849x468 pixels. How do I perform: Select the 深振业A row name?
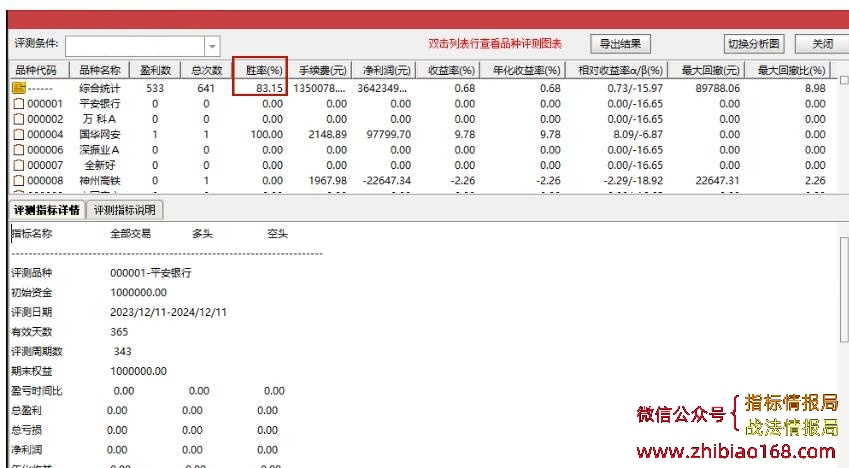(x=100, y=150)
